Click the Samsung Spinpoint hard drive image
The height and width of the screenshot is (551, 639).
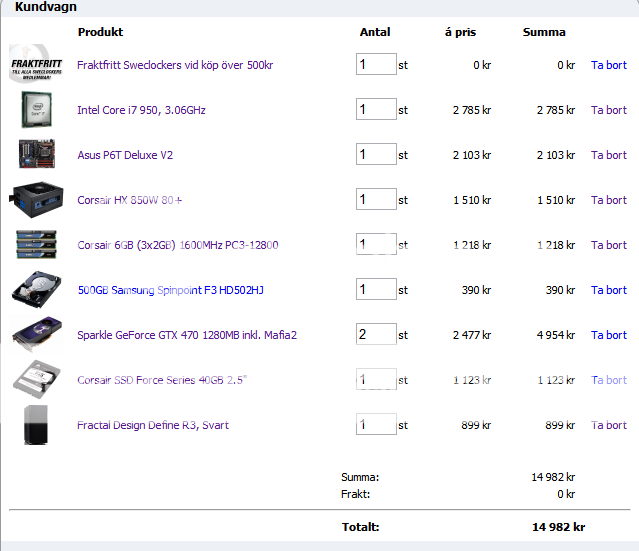(x=37, y=290)
